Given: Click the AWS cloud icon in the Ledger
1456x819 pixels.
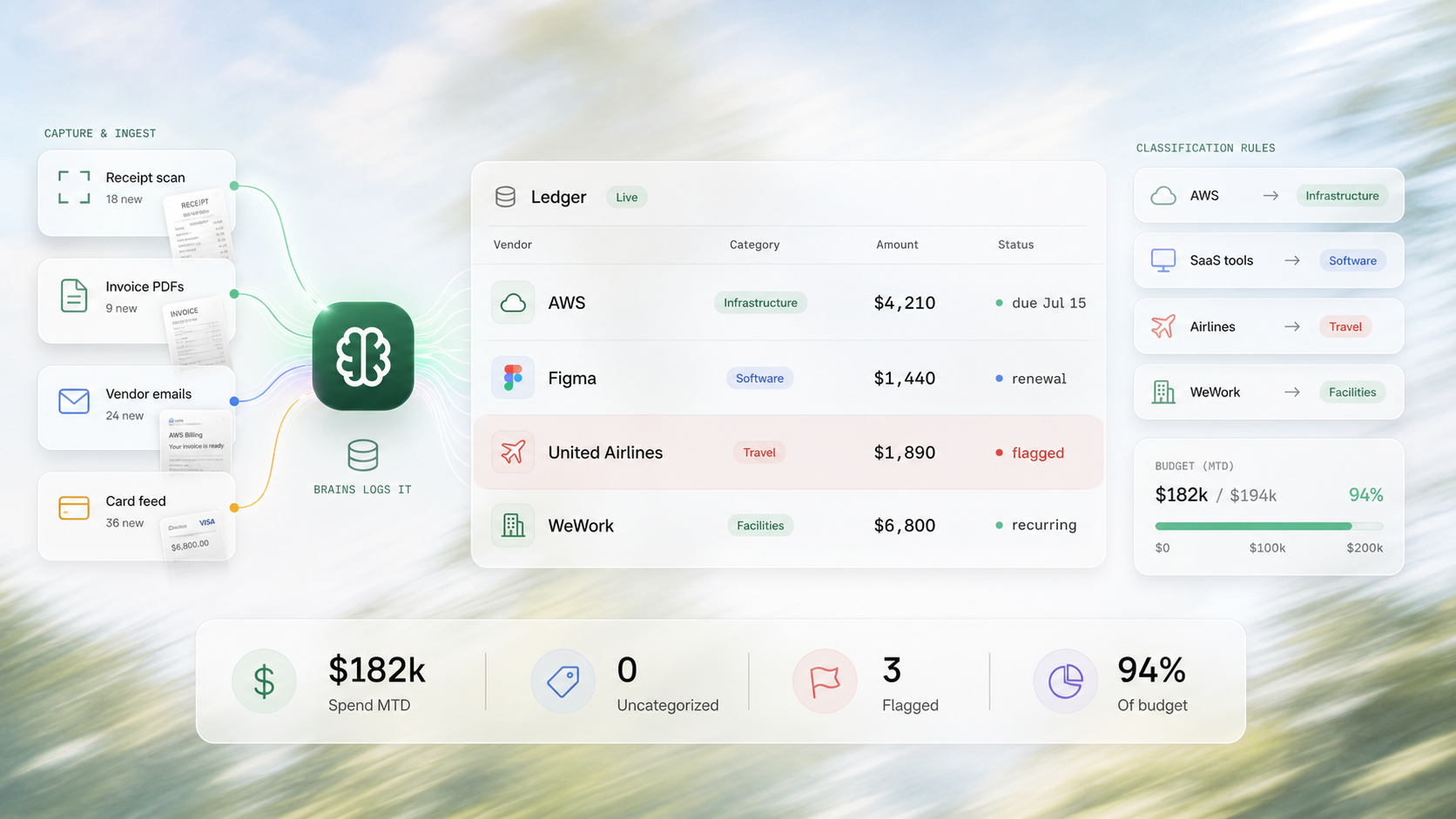Looking at the screenshot, I should [x=513, y=303].
